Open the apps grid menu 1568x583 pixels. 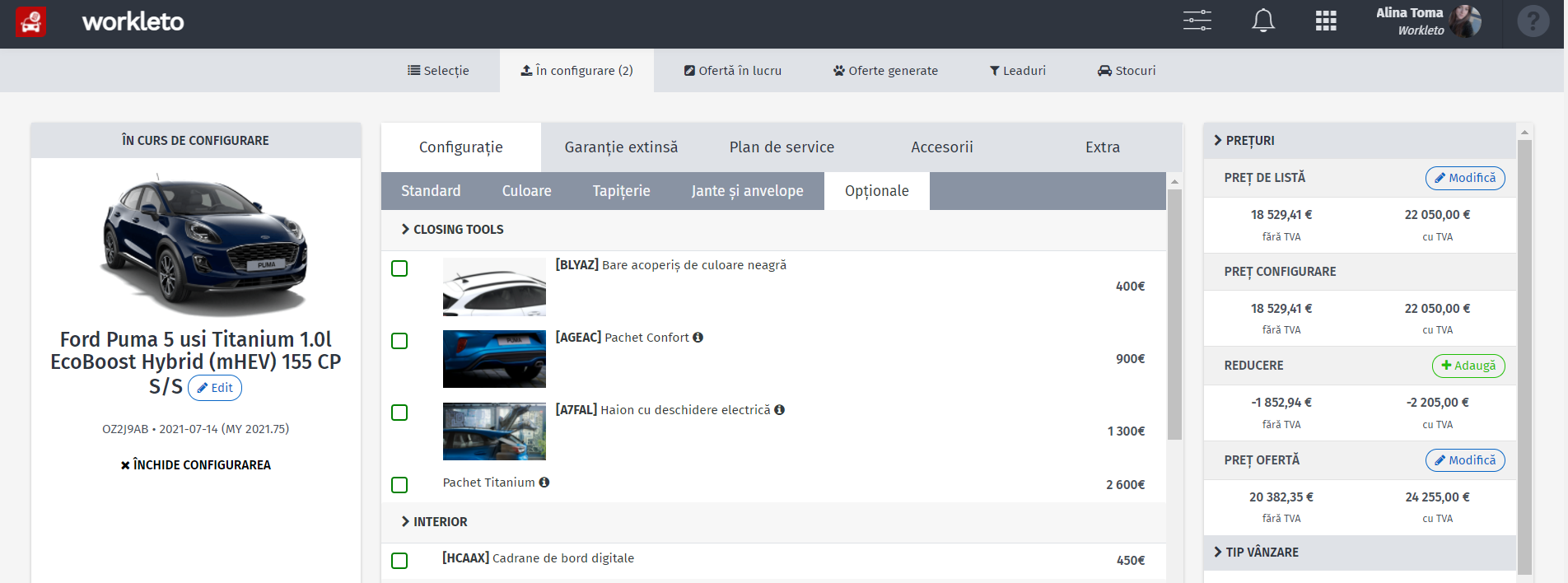[1326, 21]
